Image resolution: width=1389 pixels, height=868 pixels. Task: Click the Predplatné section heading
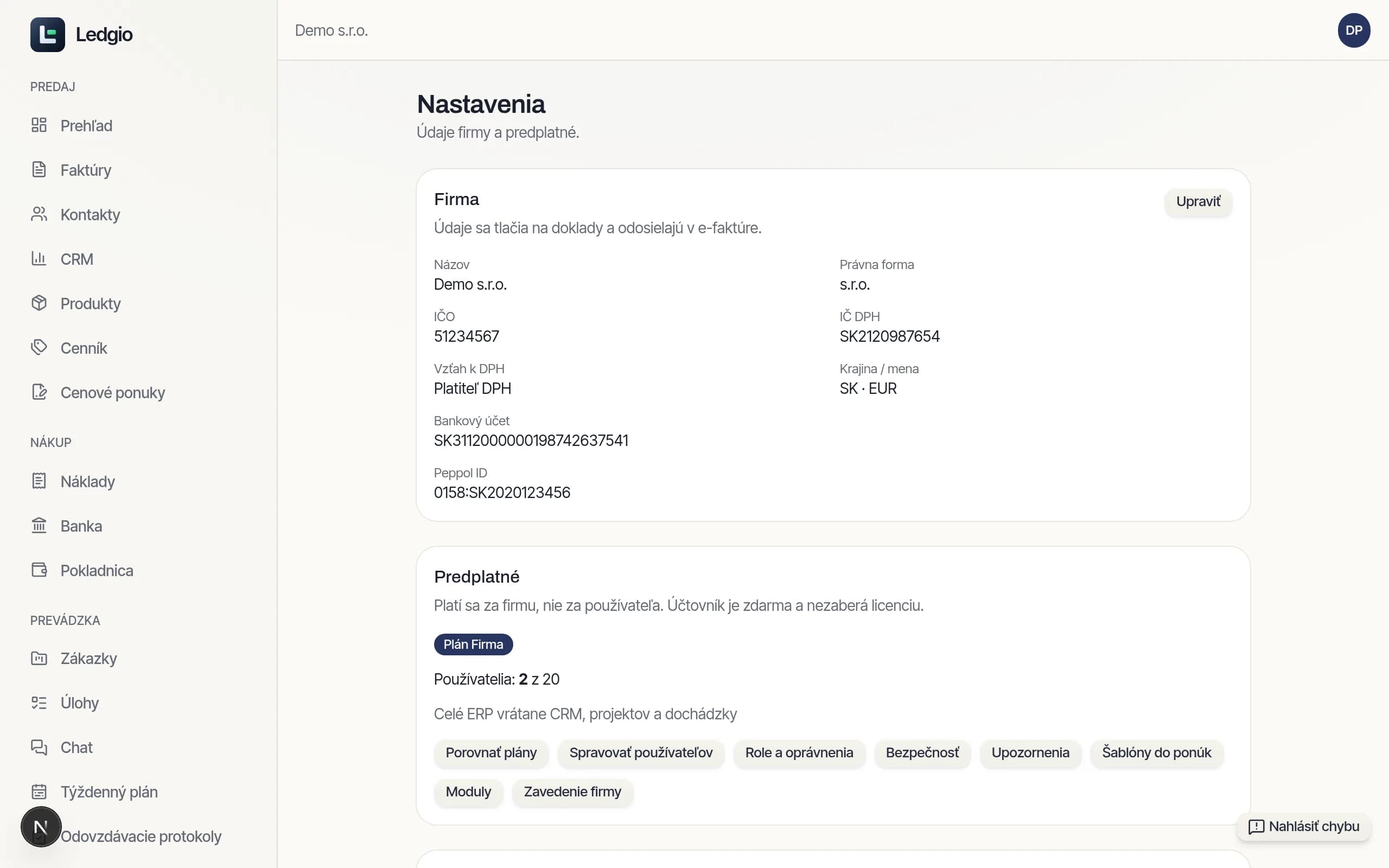pos(476,576)
